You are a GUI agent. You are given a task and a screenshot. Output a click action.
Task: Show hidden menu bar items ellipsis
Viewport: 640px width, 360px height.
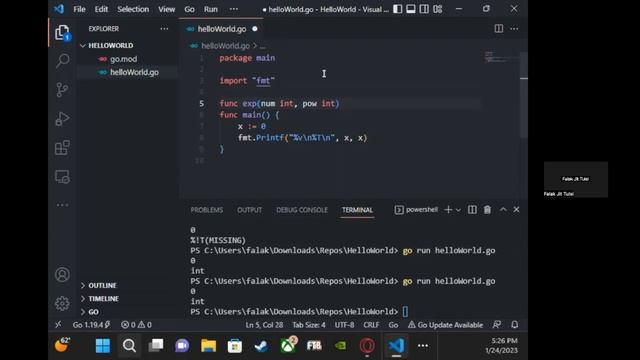point(233,9)
